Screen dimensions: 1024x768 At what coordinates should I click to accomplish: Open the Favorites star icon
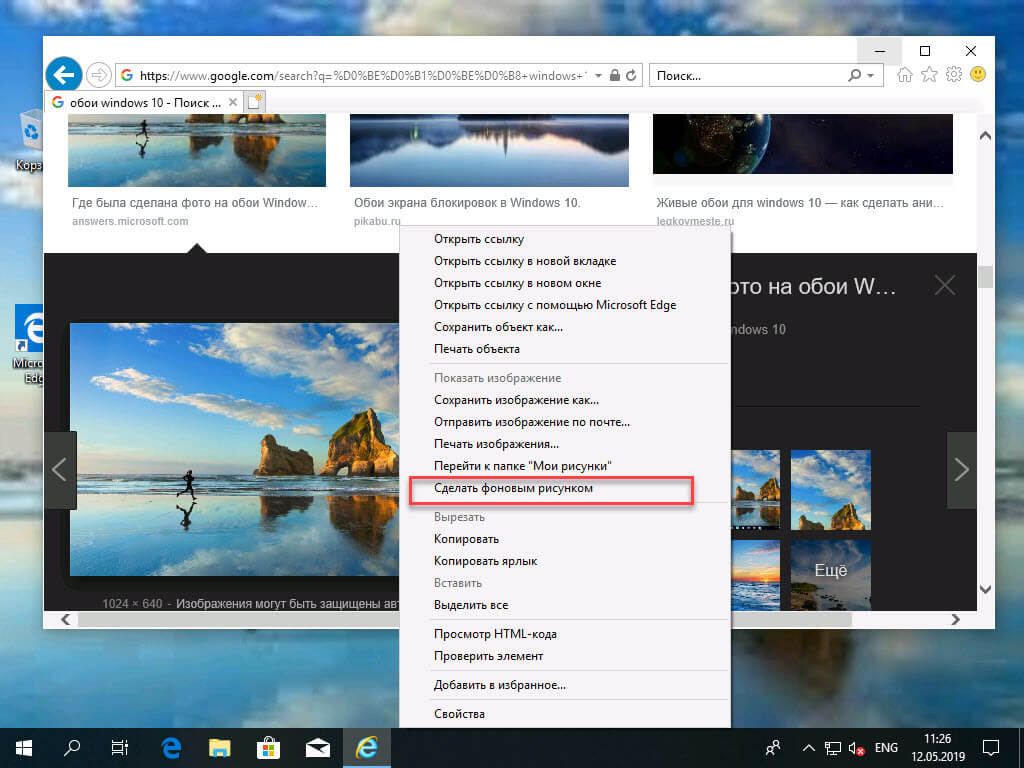click(929, 75)
